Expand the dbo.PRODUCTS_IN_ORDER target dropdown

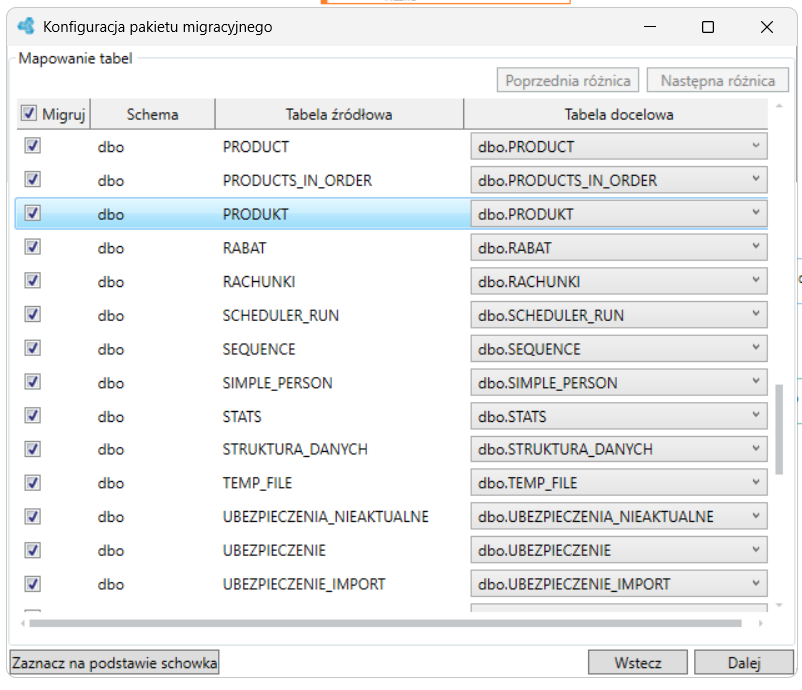coord(619,180)
